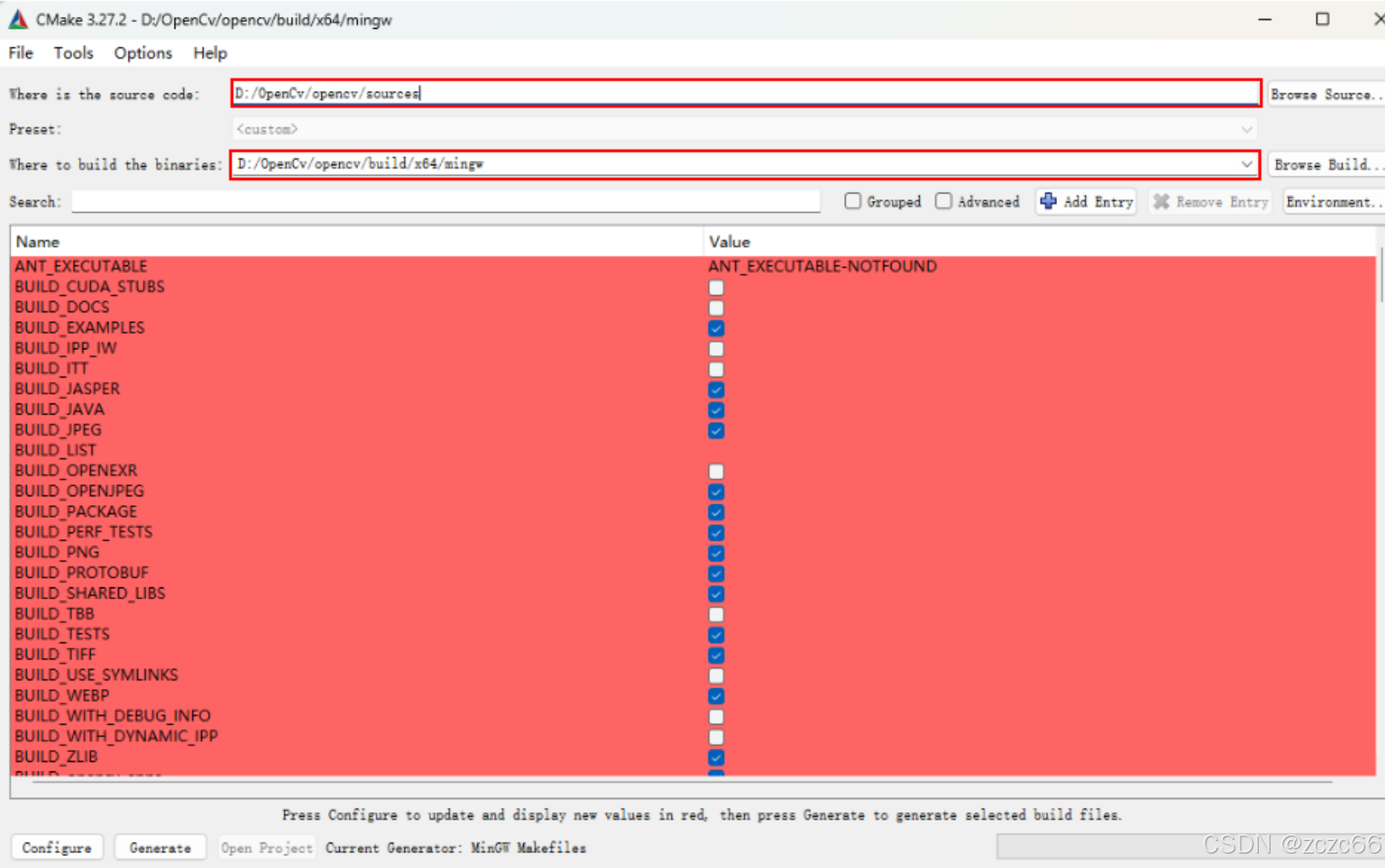This screenshot has height=868, width=1385.
Task: Enable the BUILD_DOCS checkbox
Action: 716,308
